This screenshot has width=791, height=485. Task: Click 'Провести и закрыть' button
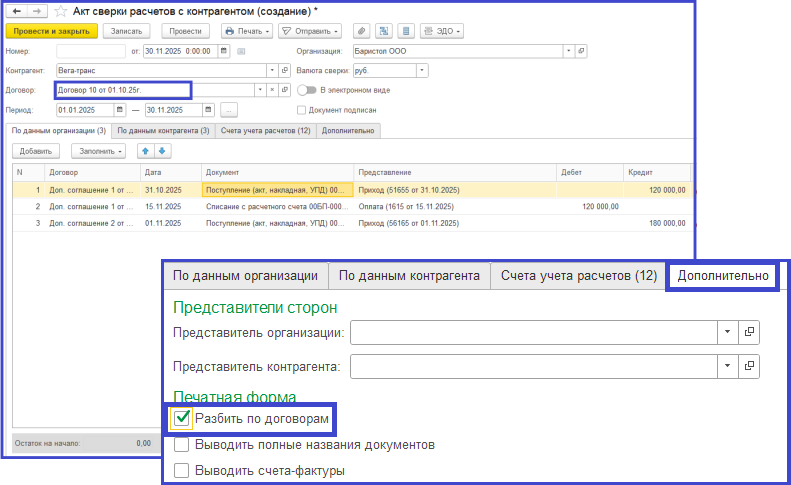[x=51, y=31]
